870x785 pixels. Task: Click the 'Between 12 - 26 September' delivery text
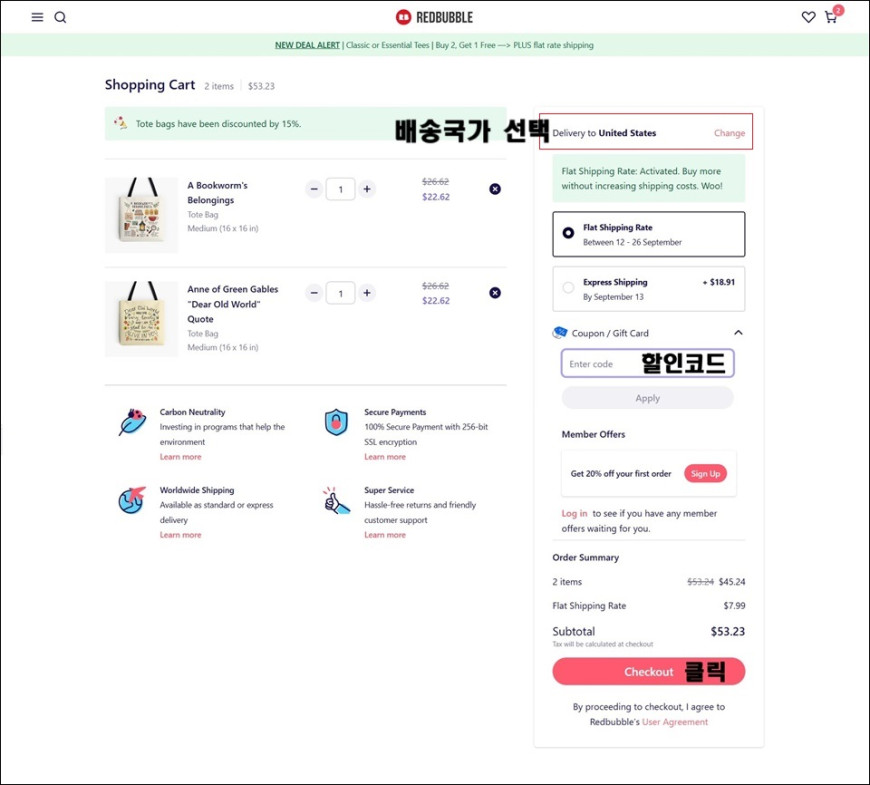click(x=632, y=242)
